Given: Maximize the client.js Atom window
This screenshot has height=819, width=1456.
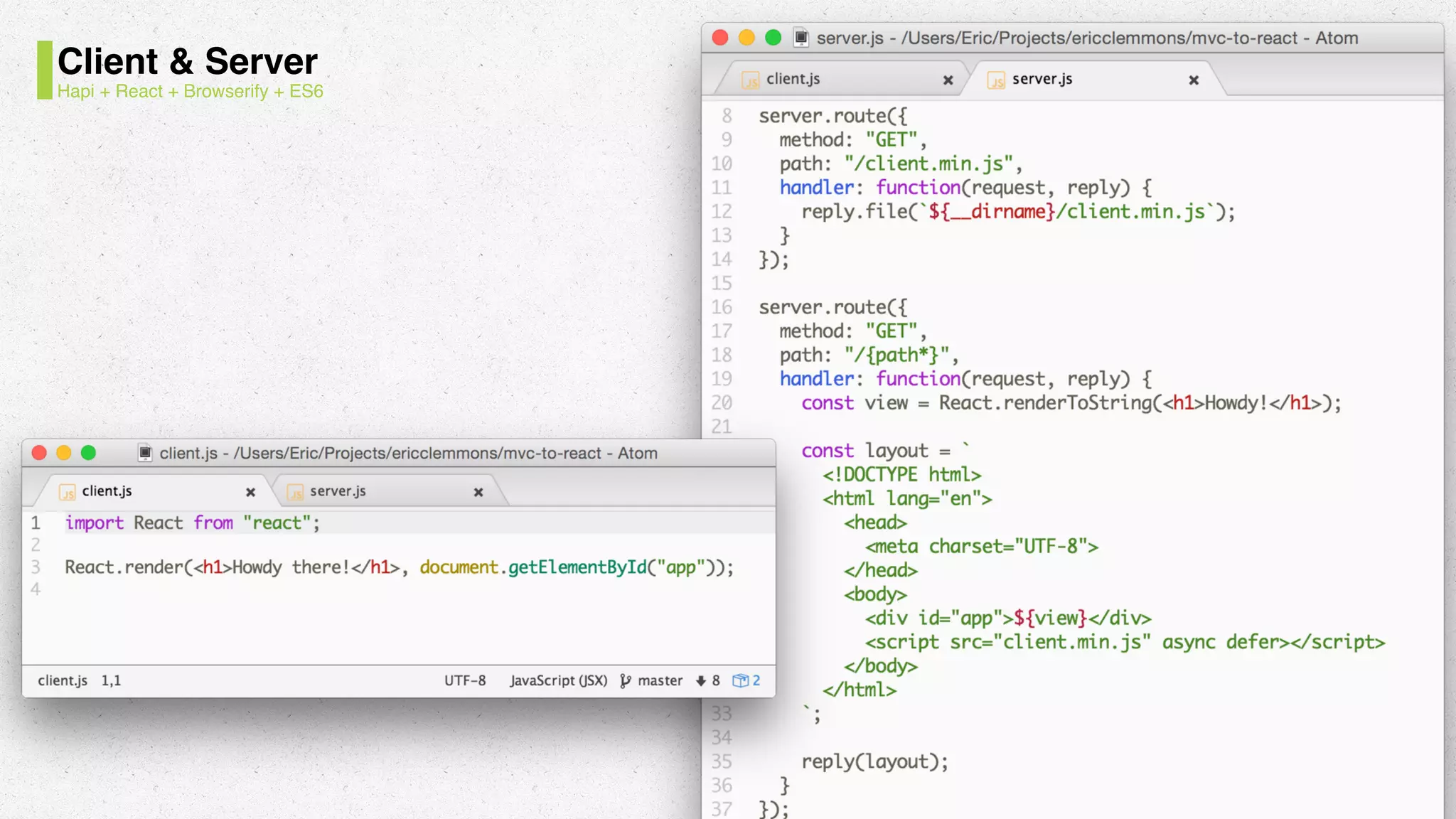Looking at the screenshot, I should click(88, 453).
